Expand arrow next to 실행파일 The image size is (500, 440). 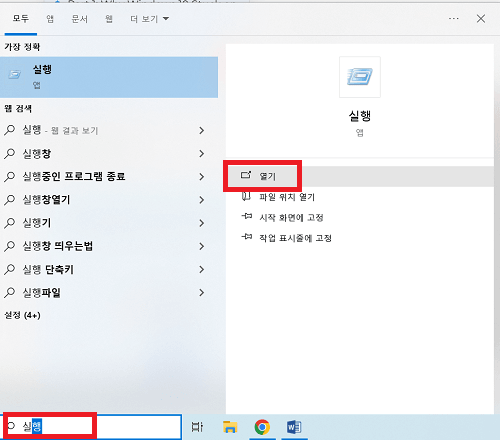pos(201,293)
